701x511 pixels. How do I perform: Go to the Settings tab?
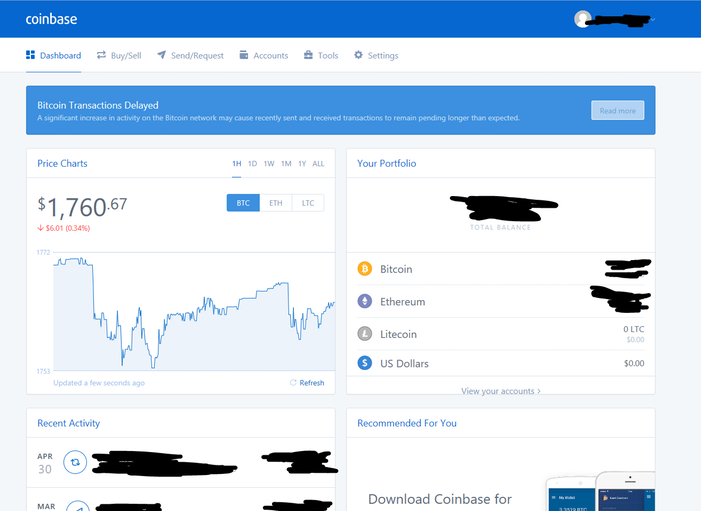click(376, 56)
